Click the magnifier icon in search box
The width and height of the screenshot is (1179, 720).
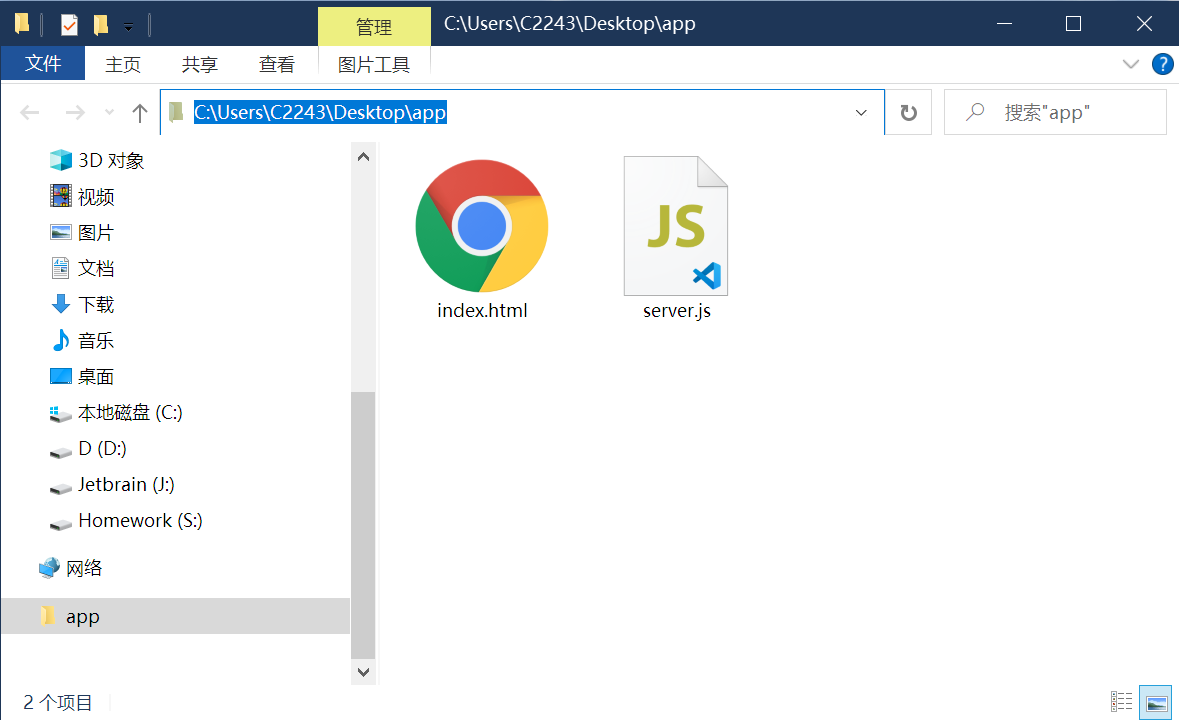click(975, 112)
